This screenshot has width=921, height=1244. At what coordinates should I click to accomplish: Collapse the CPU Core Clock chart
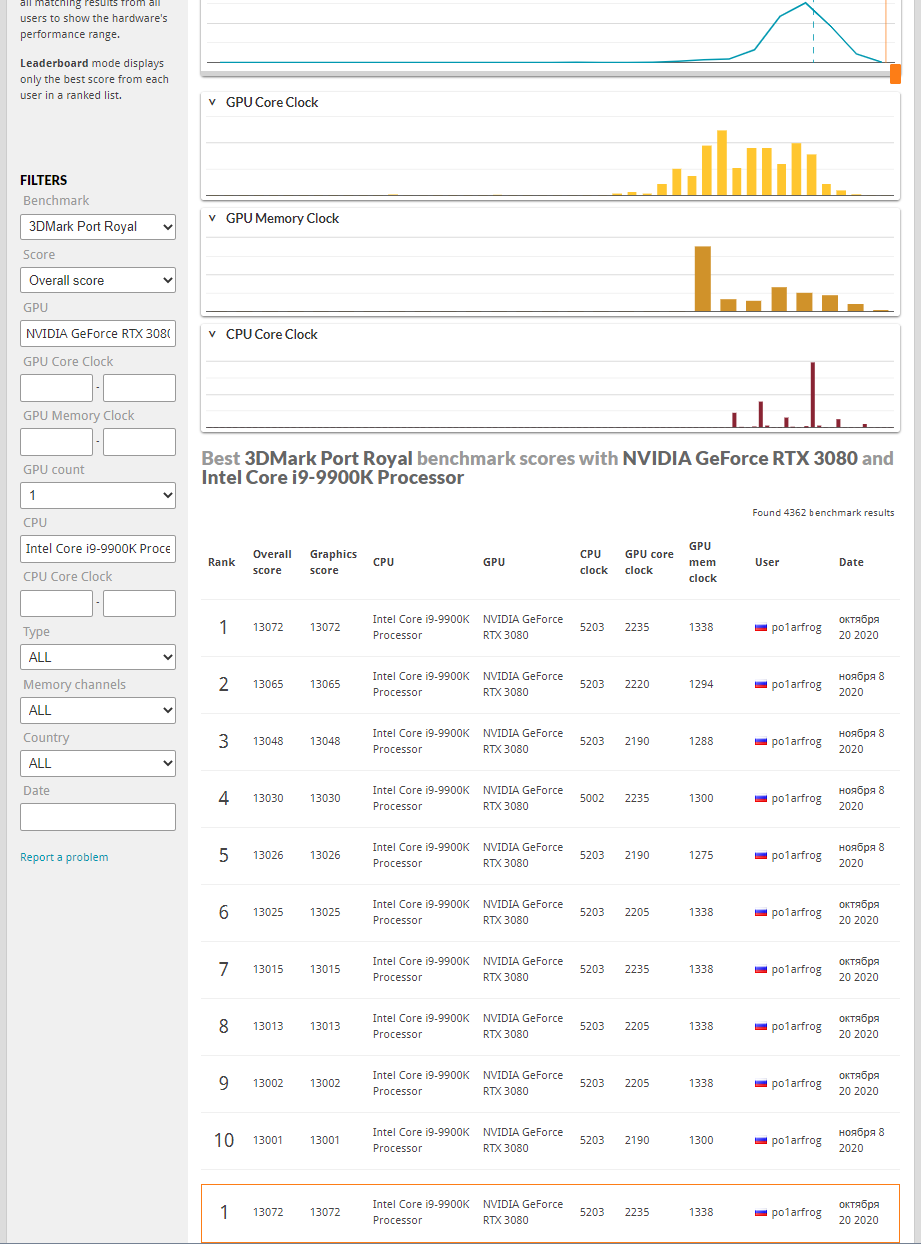212,334
